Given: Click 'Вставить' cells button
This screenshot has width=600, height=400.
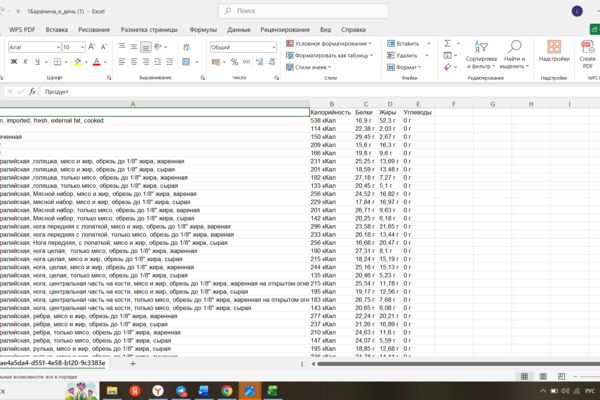Looking at the screenshot, I should pyautogui.click(x=403, y=44).
